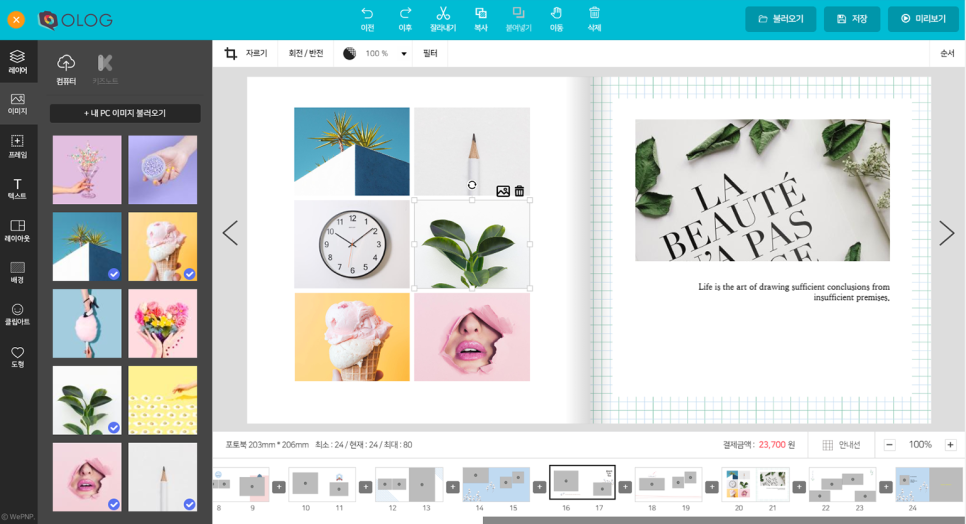The height and width of the screenshot is (524, 966).
Task: Open the Filter (필터) option
Action: [x=430, y=54]
